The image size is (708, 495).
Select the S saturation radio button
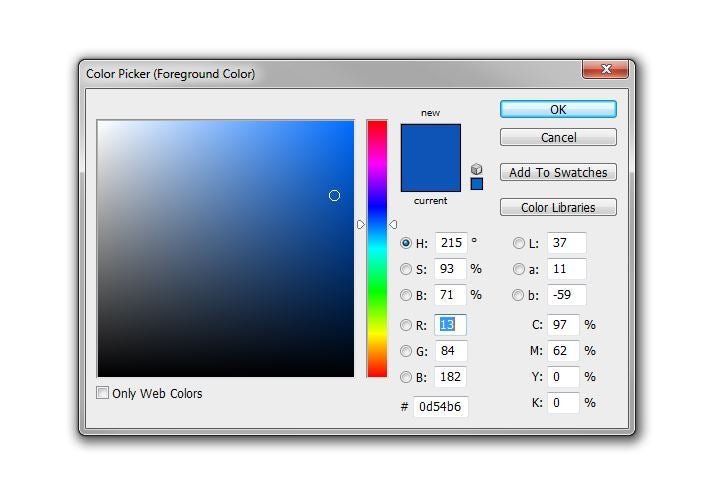pyautogui.click(x=406, y=269)
